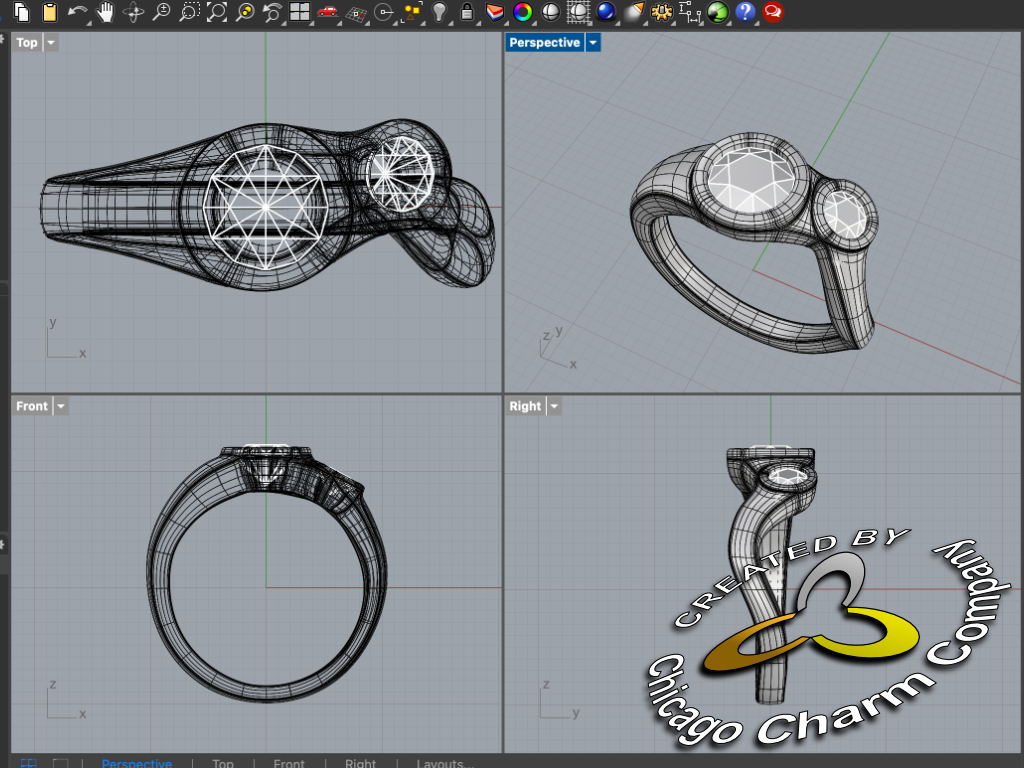Click the Zoom Extents icon
Viewport: 1024px width, 768px height.
[216, 12]
